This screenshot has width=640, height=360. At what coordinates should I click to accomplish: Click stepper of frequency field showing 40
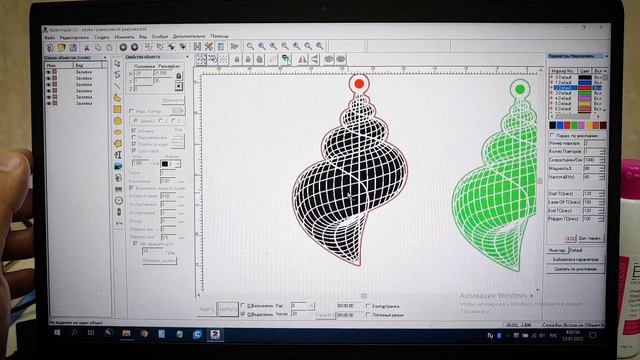point(602,177)
